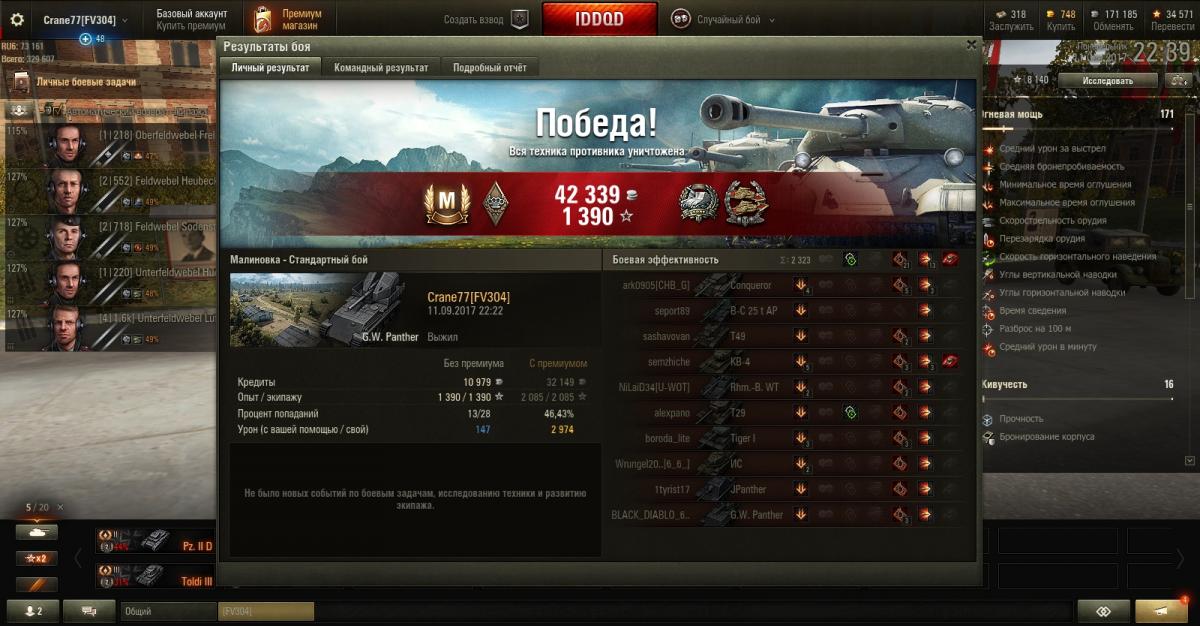1200x626 pixels.
Task: Toggle the tank type carousel filter
Action: 36,533
